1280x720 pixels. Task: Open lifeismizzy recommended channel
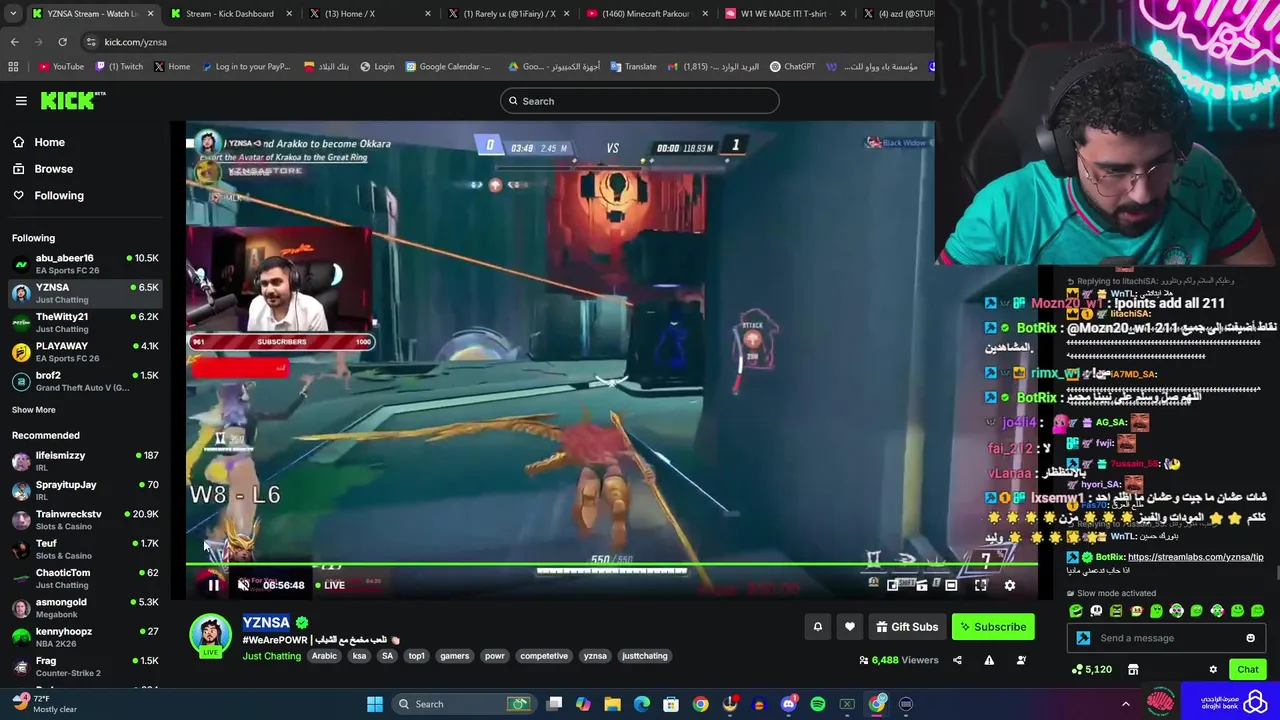[x=85, y=461]
